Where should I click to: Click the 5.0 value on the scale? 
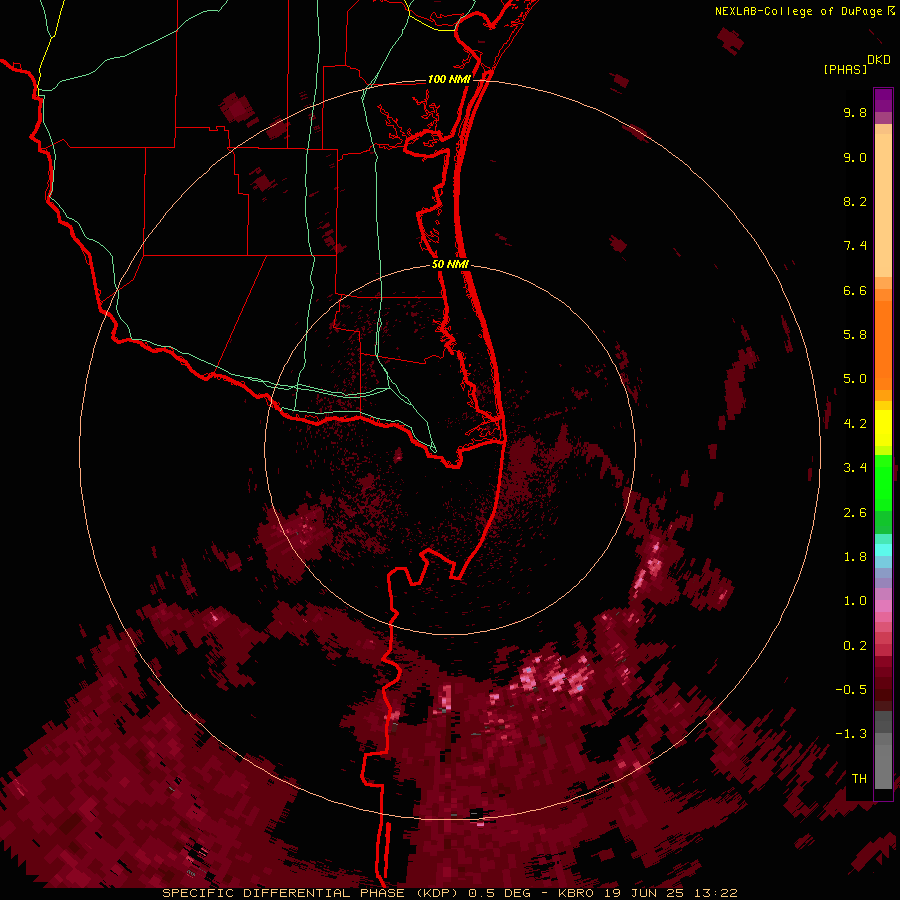pyautogui.click(x=855, y=379)
